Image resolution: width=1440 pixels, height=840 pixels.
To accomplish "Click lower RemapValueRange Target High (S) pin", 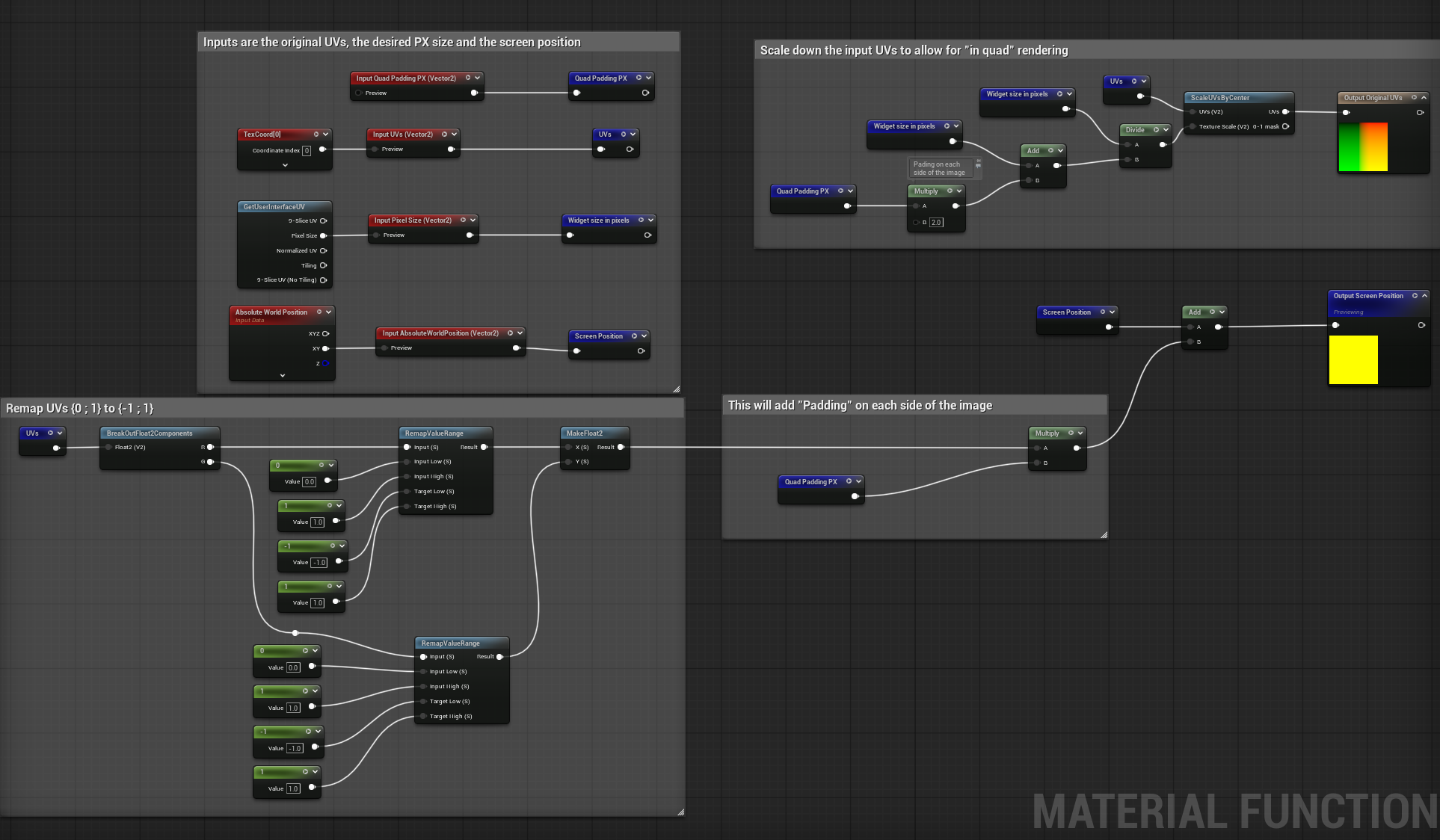I will pos(423,717).
